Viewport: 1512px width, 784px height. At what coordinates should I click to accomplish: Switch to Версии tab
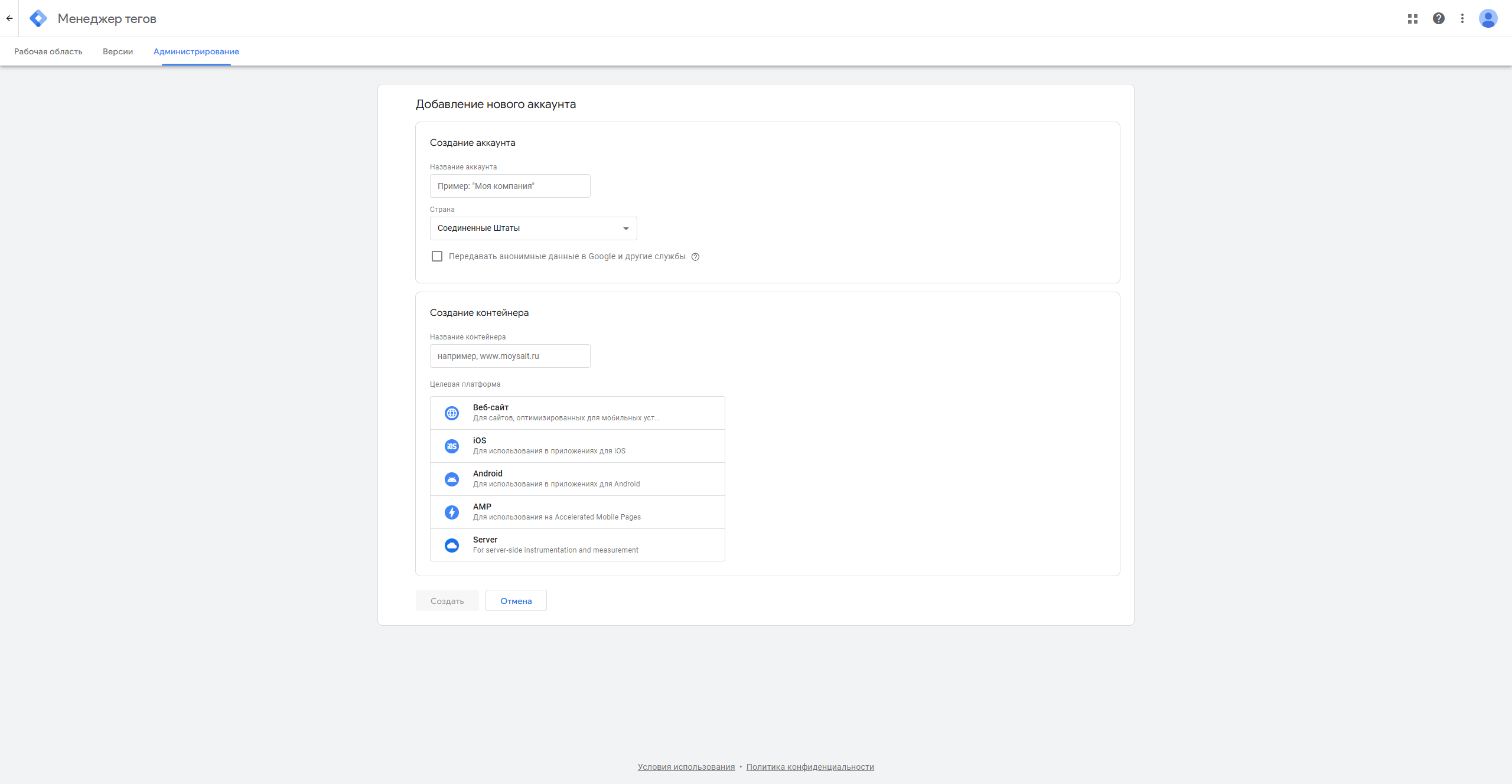118,51
